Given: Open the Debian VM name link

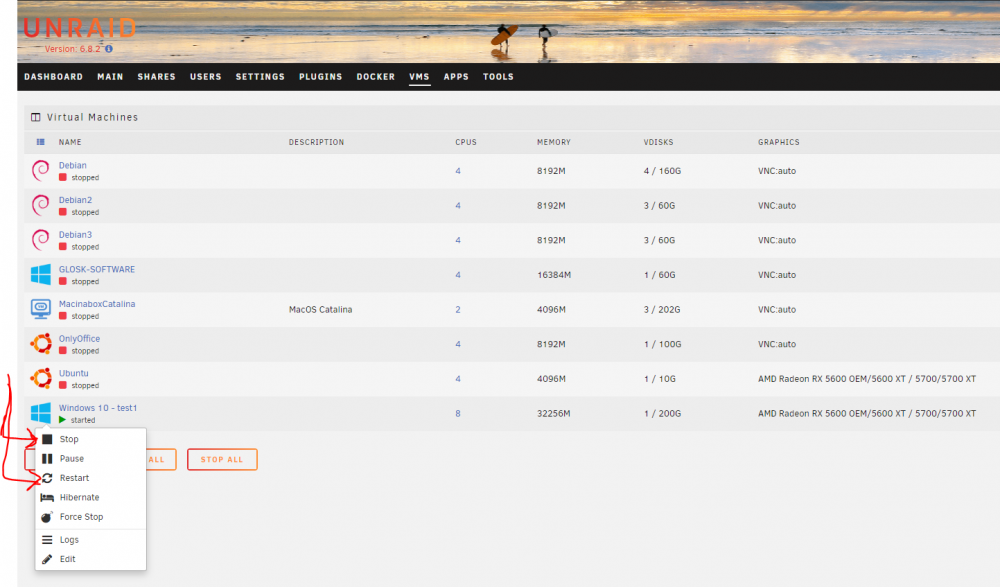Looking at the screenshot, I should pyautogui.click(x=73, y=165).
